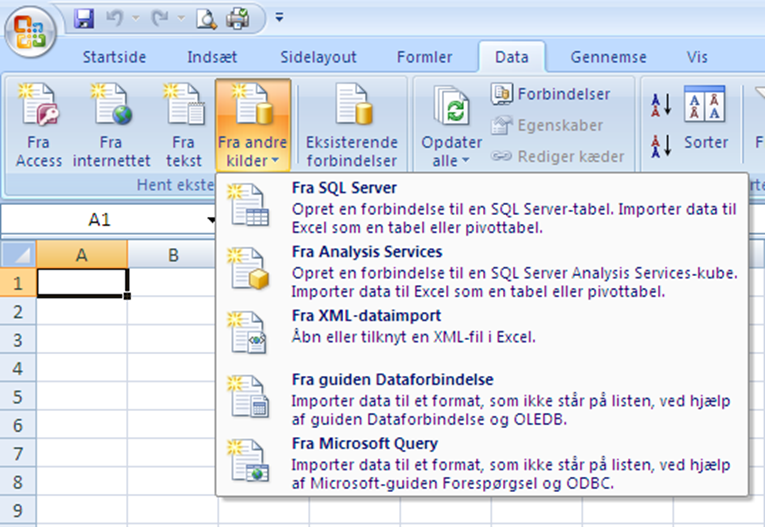Select row 1 header
Viewport: 765px width, 527px height.
18,283
